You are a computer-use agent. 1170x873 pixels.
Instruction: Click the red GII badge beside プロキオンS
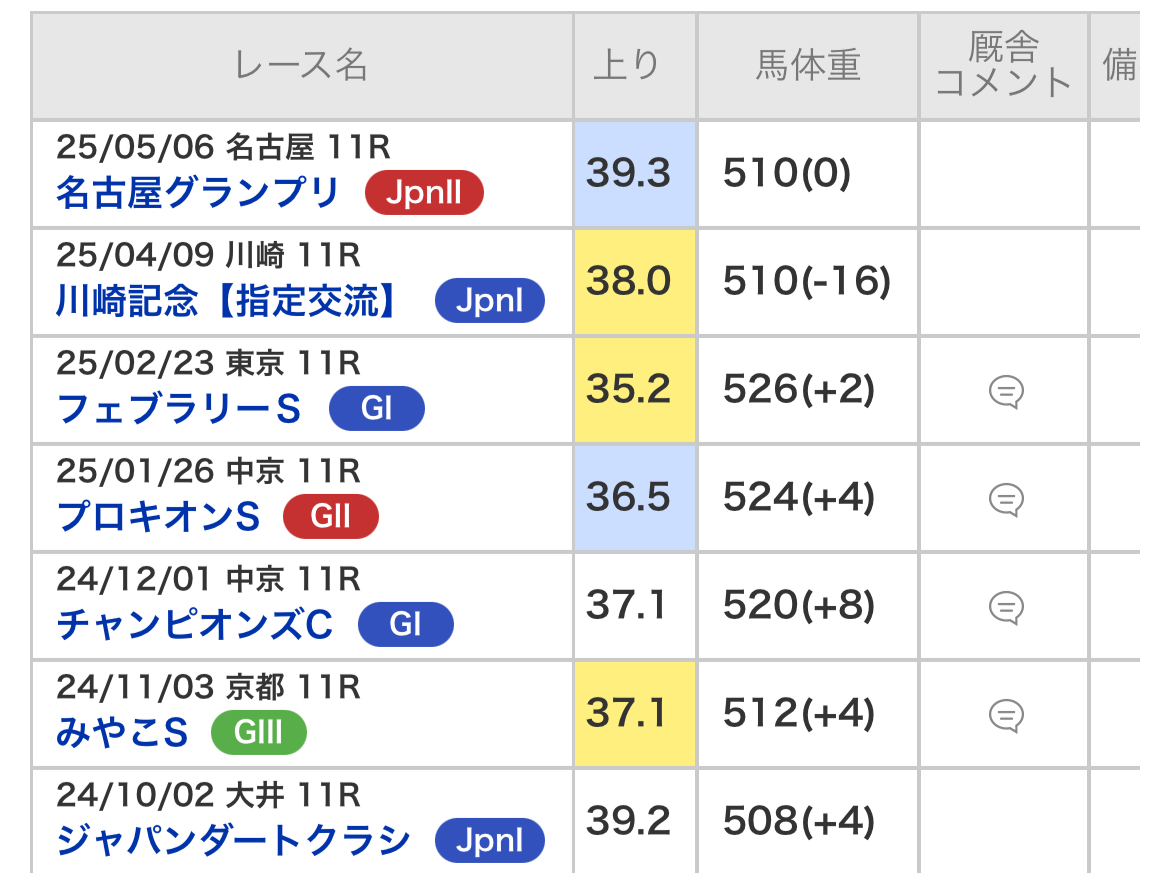[x=331, y=516]
